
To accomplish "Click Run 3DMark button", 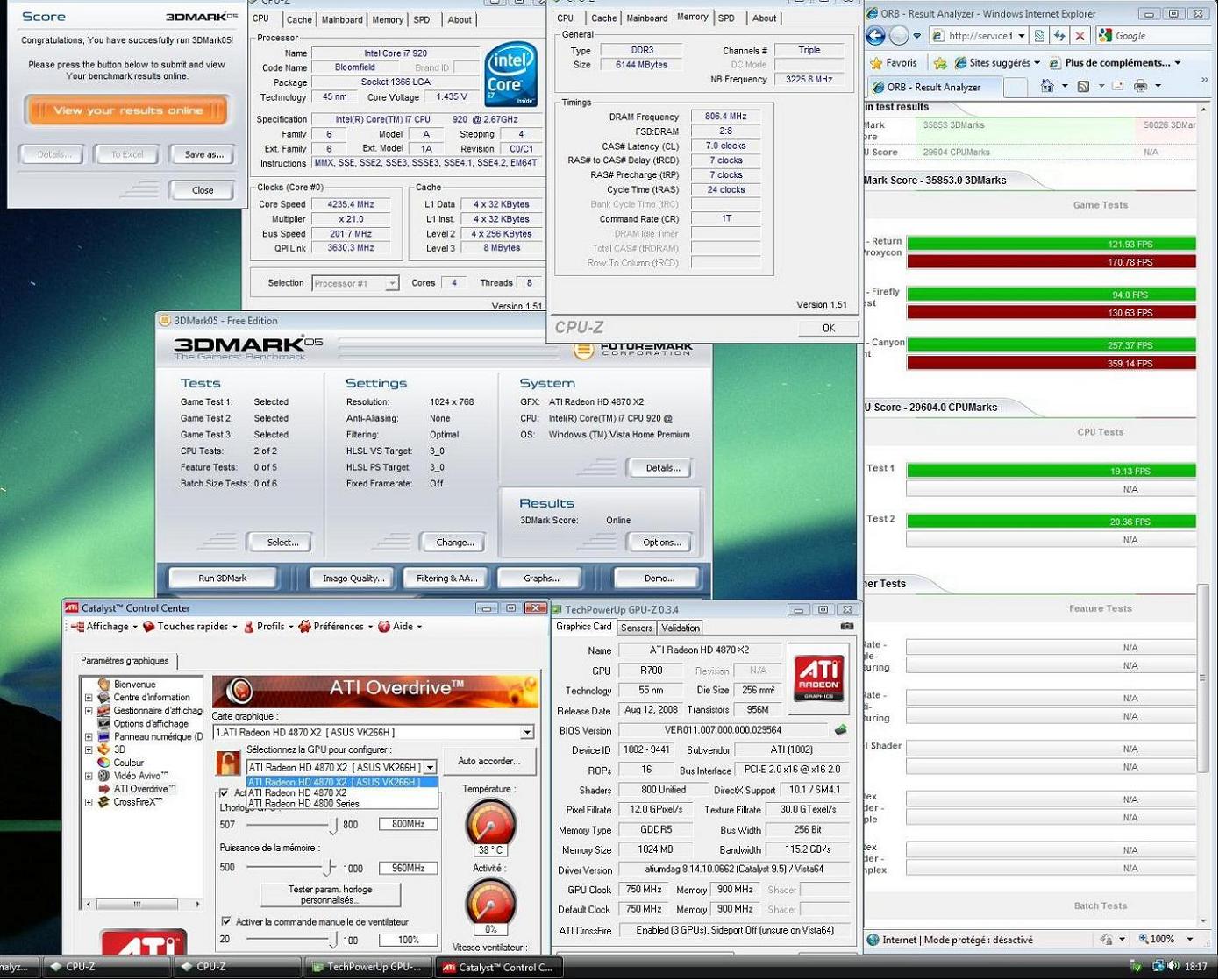I will [223, 579].
